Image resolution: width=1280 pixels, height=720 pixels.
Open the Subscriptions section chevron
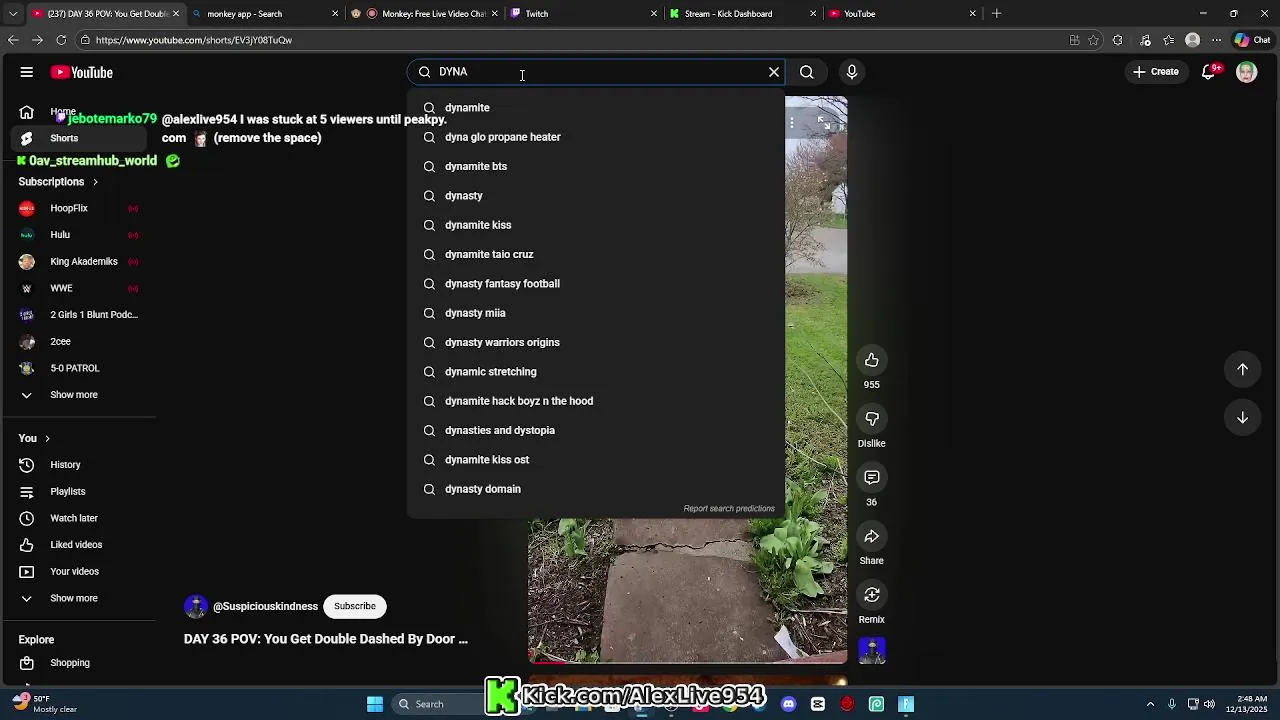click(95, 182)
